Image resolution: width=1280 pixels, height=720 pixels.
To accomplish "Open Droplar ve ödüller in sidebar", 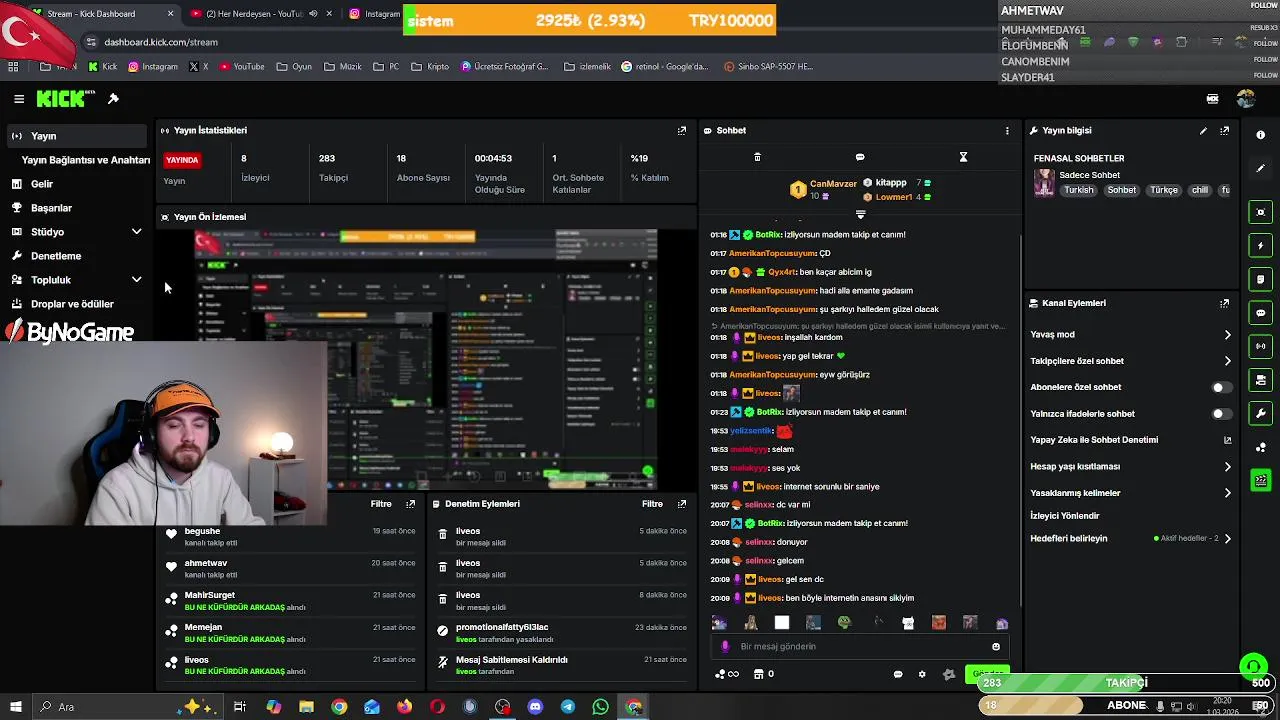I will tap(78, 304).
